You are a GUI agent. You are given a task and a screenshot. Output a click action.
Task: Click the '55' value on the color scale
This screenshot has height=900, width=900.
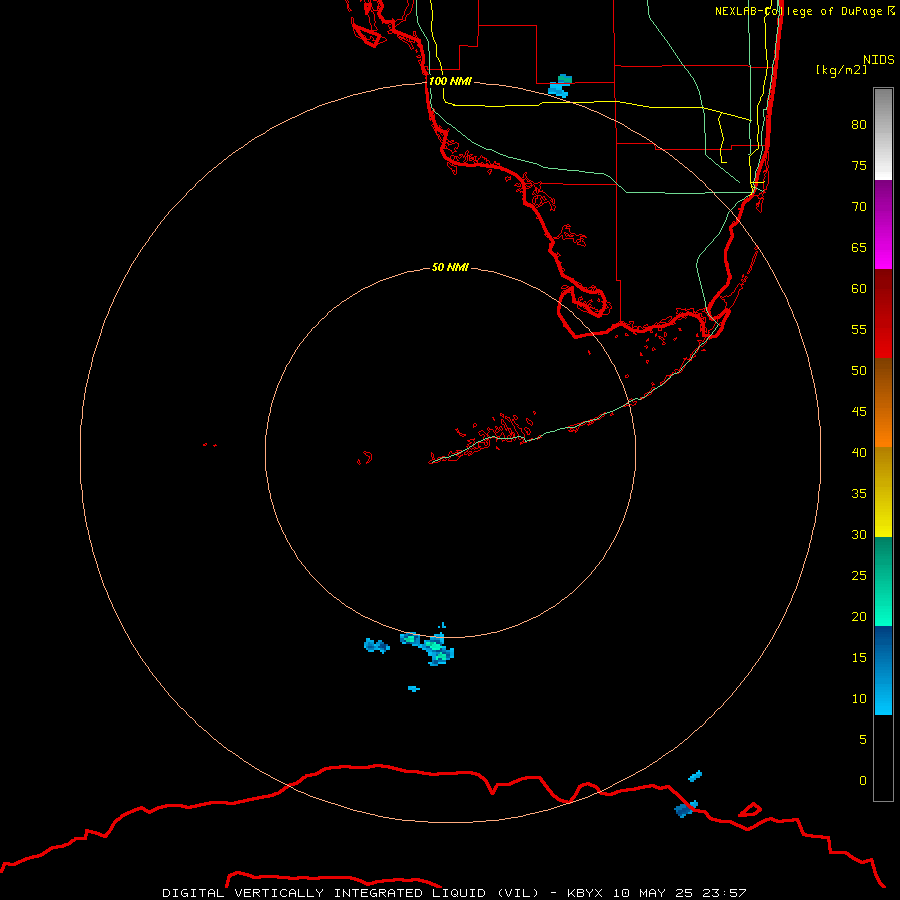(x=859, y=329)
